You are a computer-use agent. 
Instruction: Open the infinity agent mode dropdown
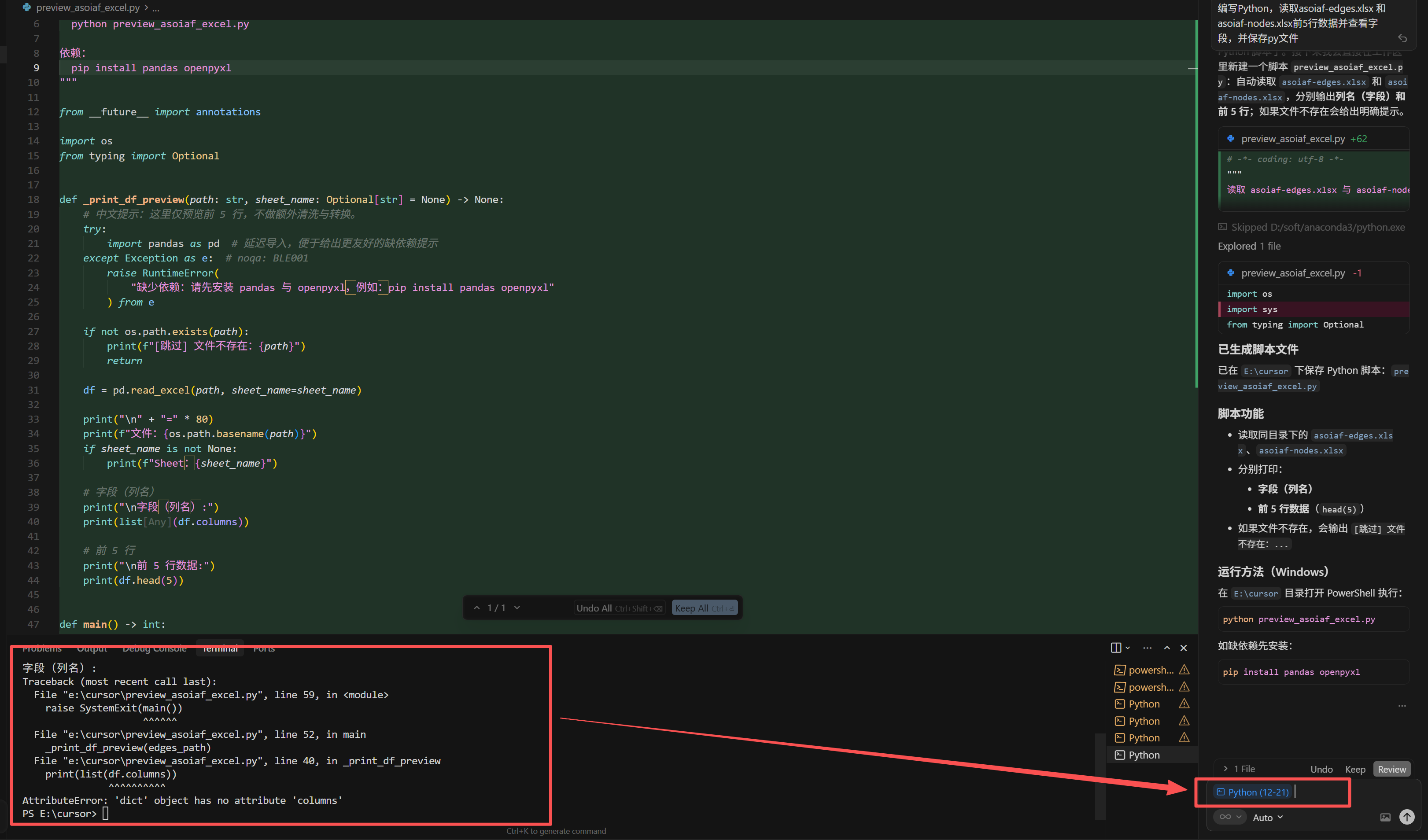(x=1230, y=817)
